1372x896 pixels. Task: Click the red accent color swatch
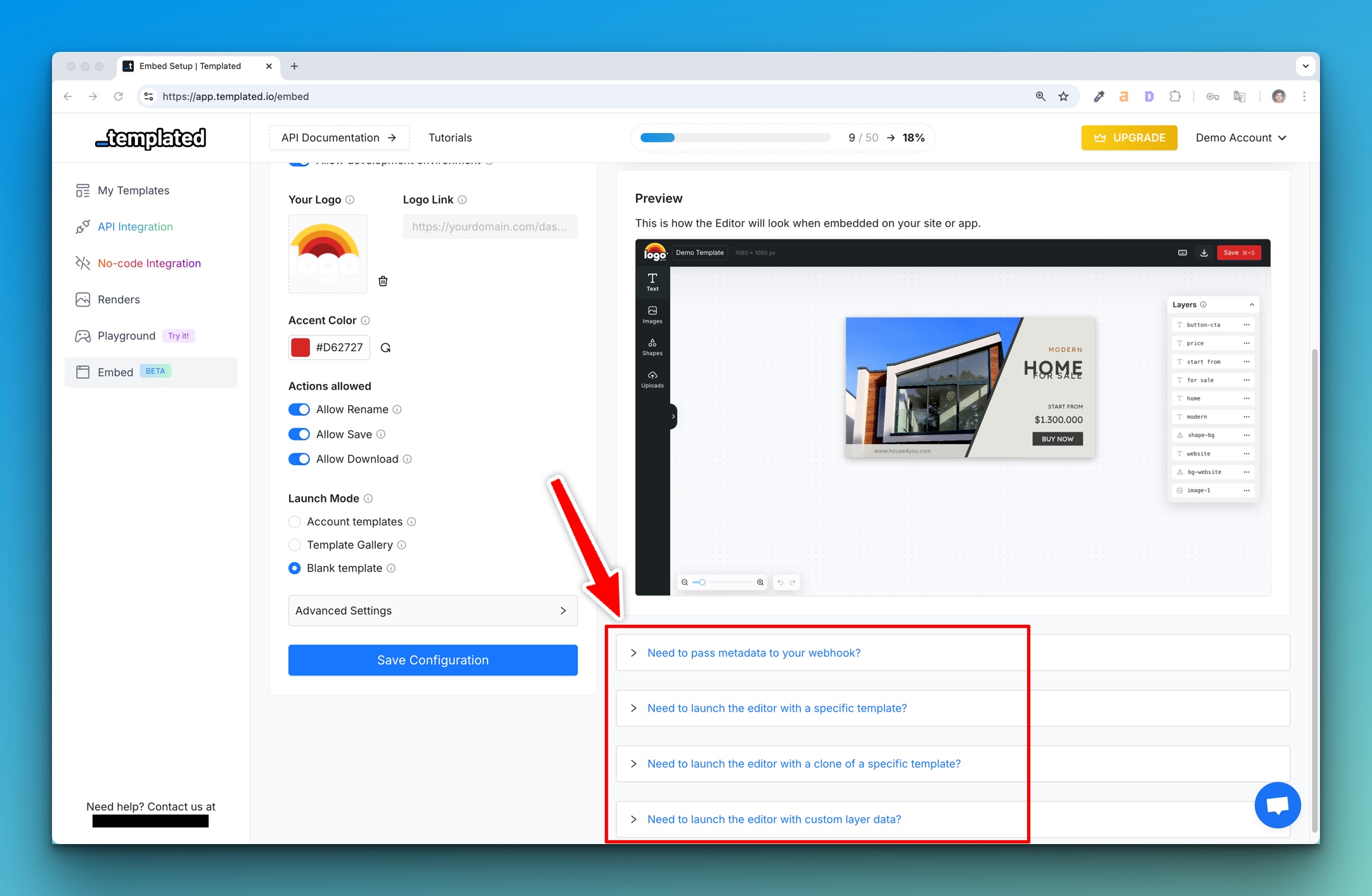click(300, 348)
